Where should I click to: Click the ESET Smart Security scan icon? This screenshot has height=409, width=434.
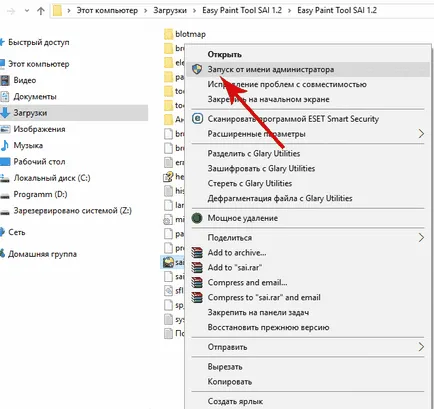click(x=197, y=119)
